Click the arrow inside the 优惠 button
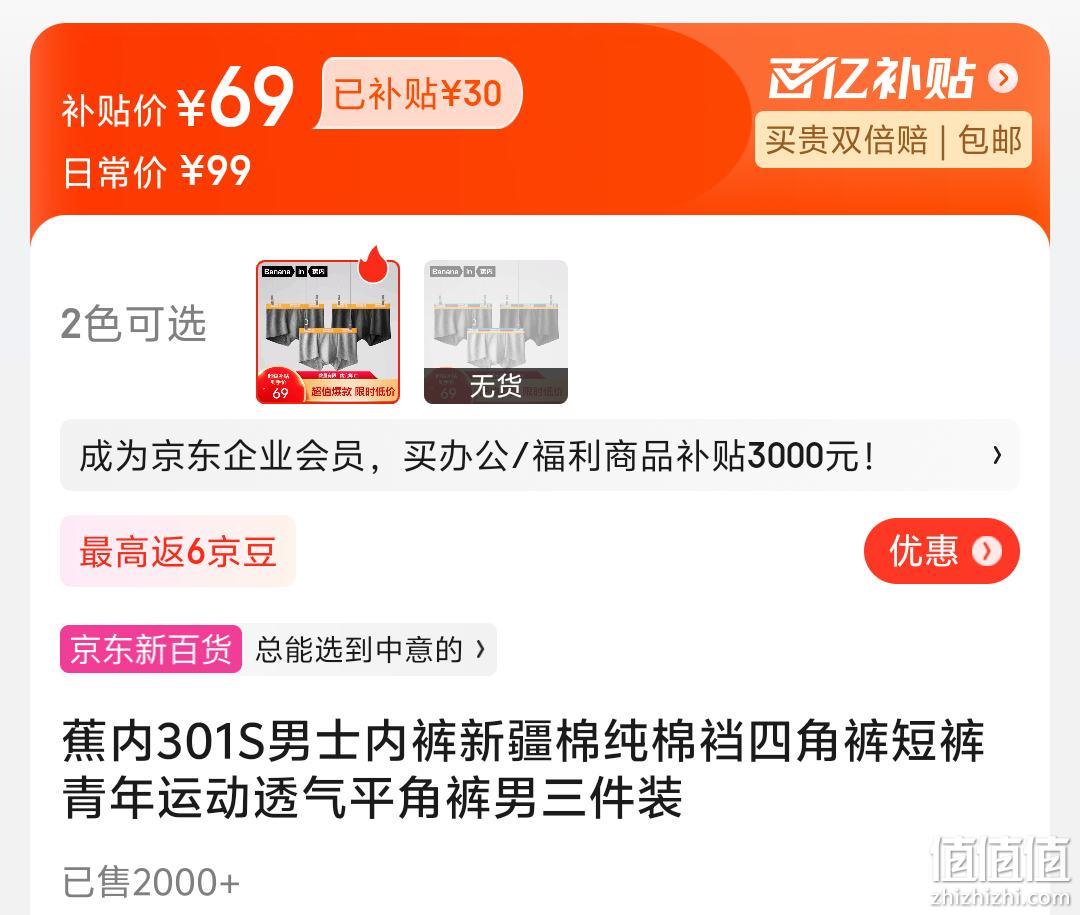 point(986,551)
